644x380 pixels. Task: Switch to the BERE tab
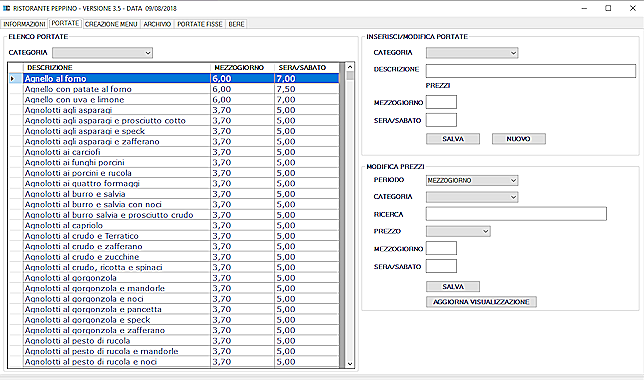(x=236, y=24)
